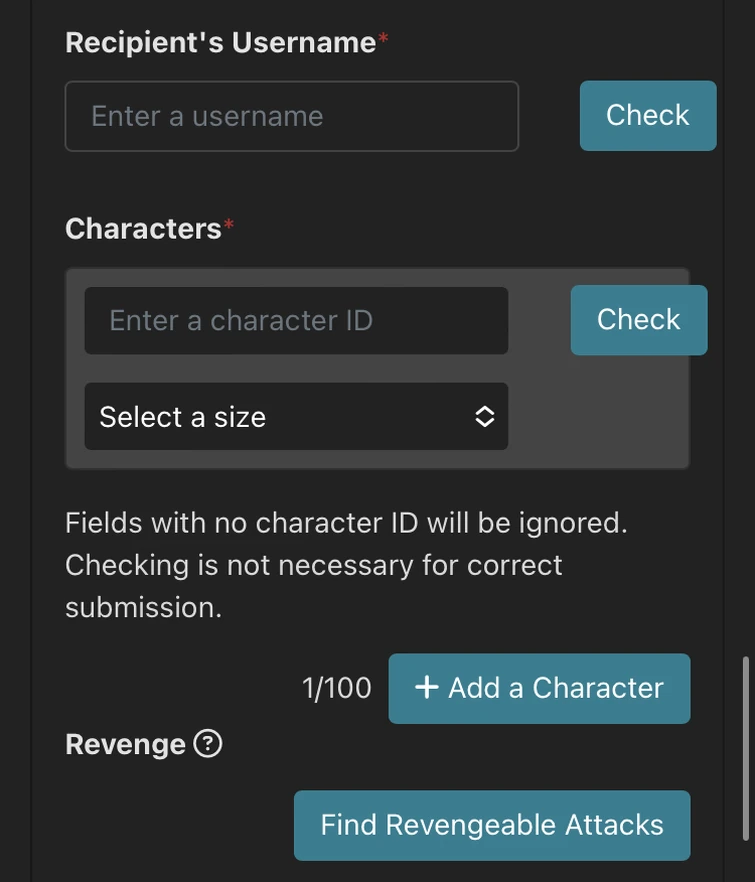The image size is (755, 882).
Task: Click the 1/100 character counter
Action: click(337, 688)
